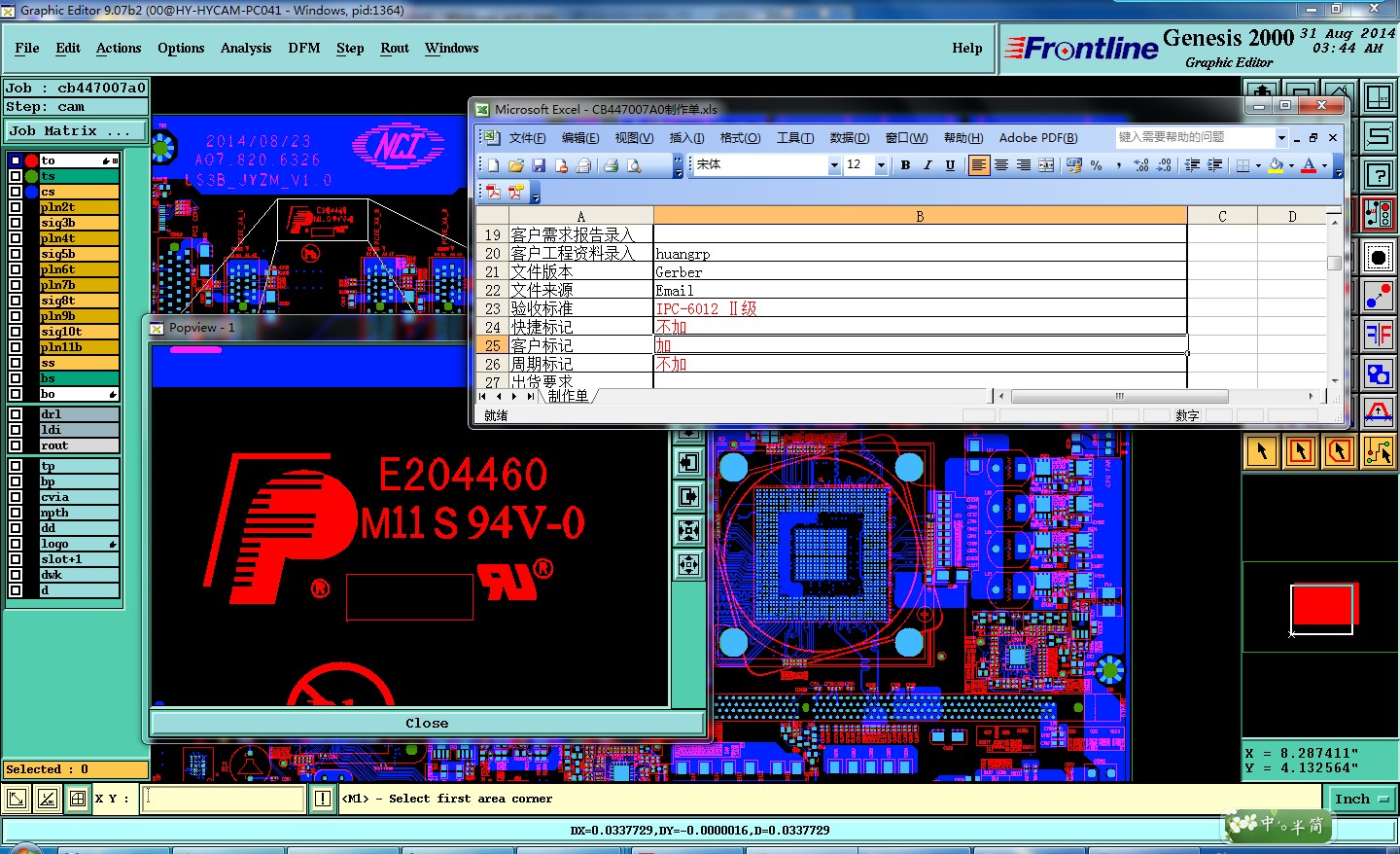
Task: Click the mirror F flip tool icon
Action: point(1378,336)
